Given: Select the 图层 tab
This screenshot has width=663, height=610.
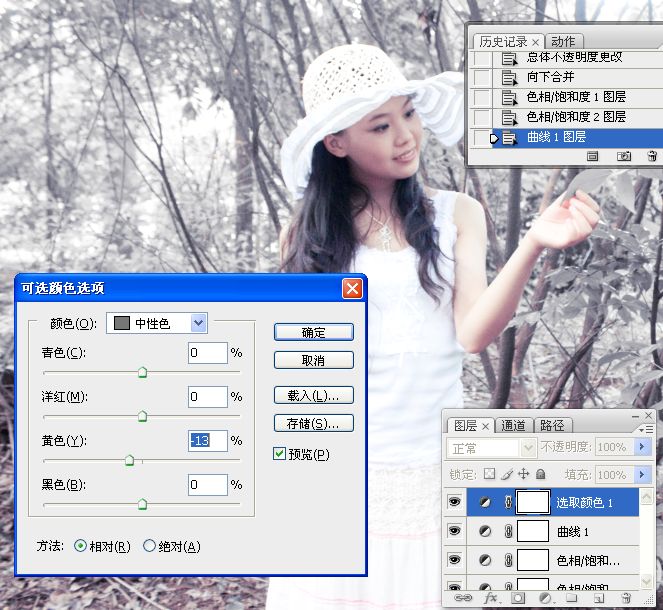Looking at the screenshot, I should (x=465, y=426).
